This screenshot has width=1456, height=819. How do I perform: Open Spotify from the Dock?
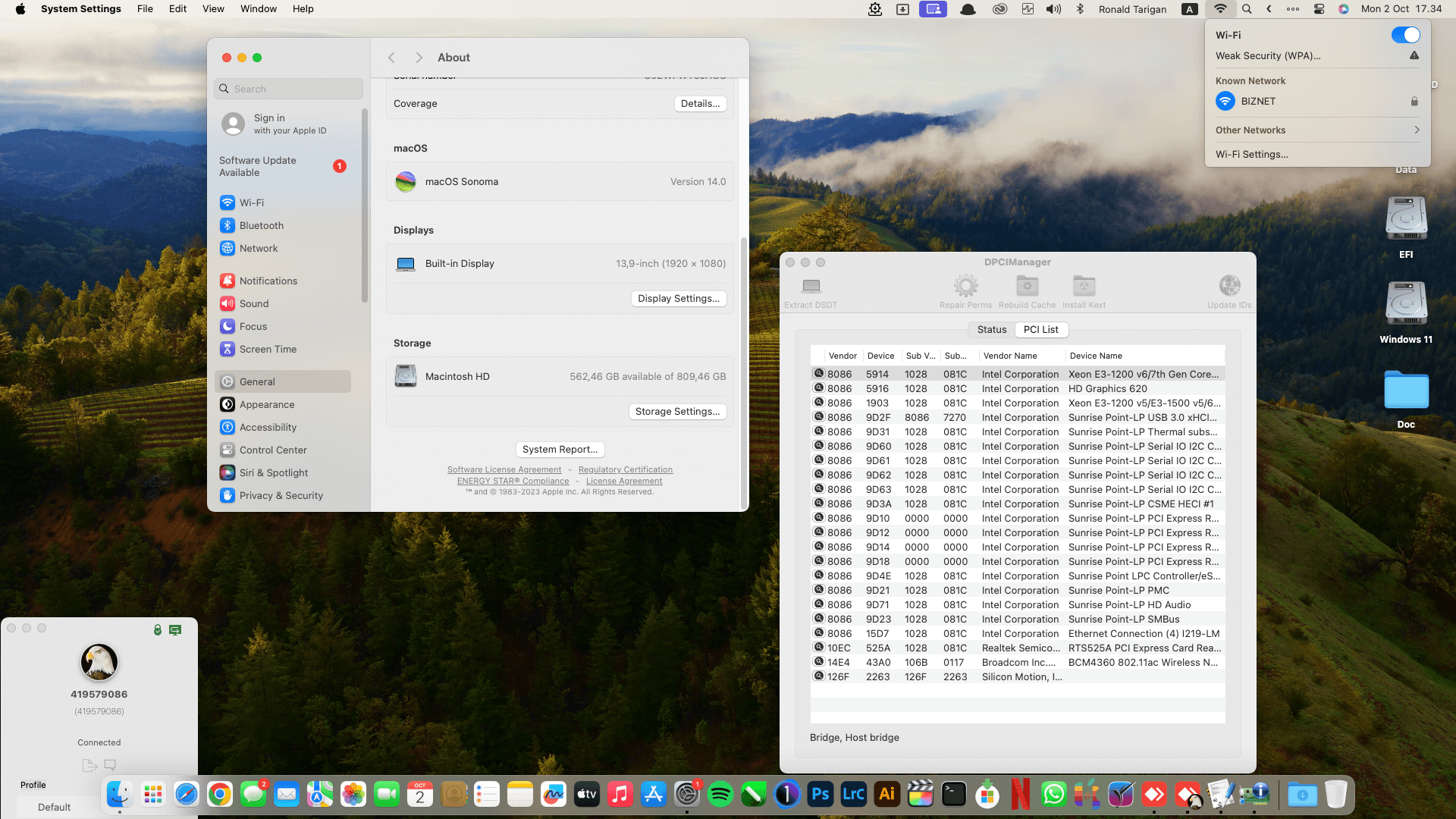pos(720,794)
